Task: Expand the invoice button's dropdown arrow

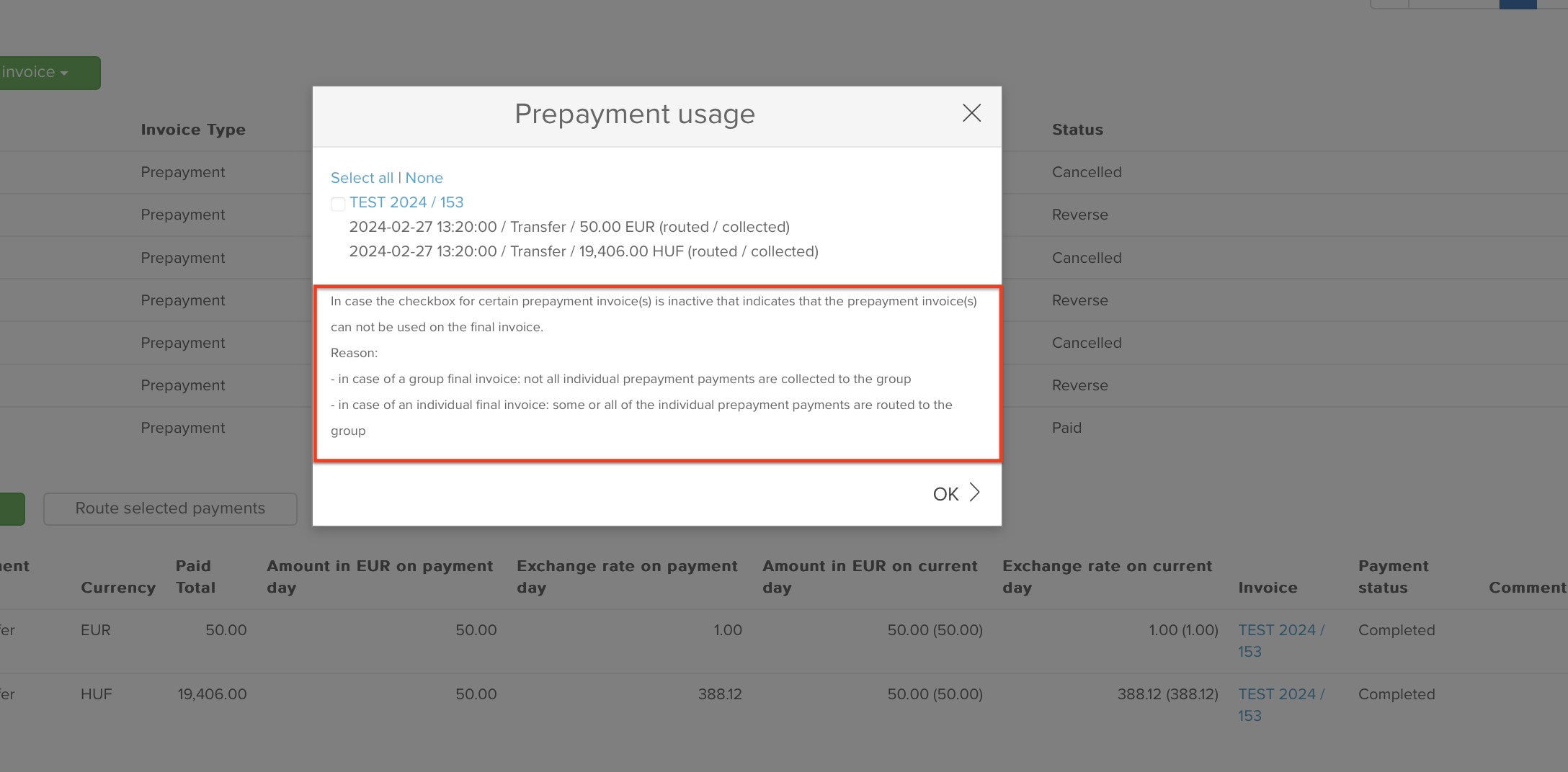Action: [x=63, y=73]
